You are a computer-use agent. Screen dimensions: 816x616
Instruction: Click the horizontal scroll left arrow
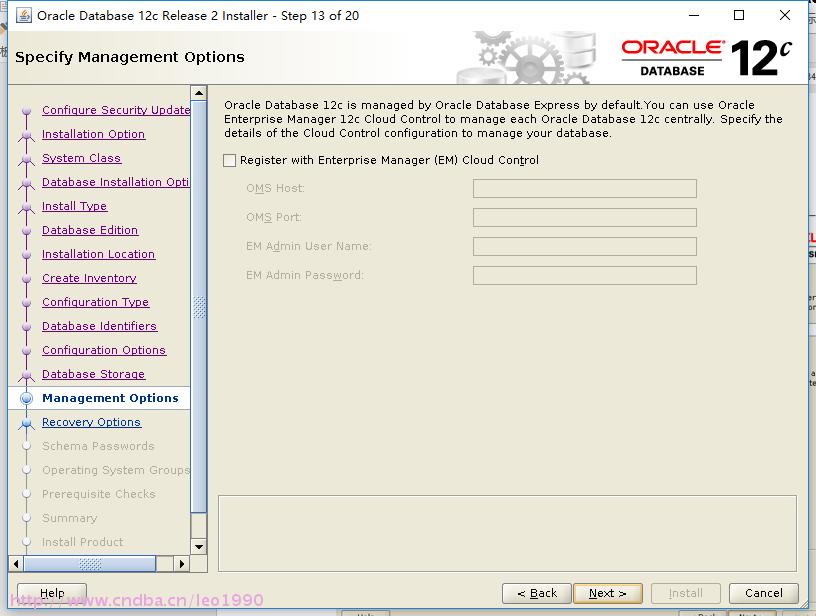(16, 564)
